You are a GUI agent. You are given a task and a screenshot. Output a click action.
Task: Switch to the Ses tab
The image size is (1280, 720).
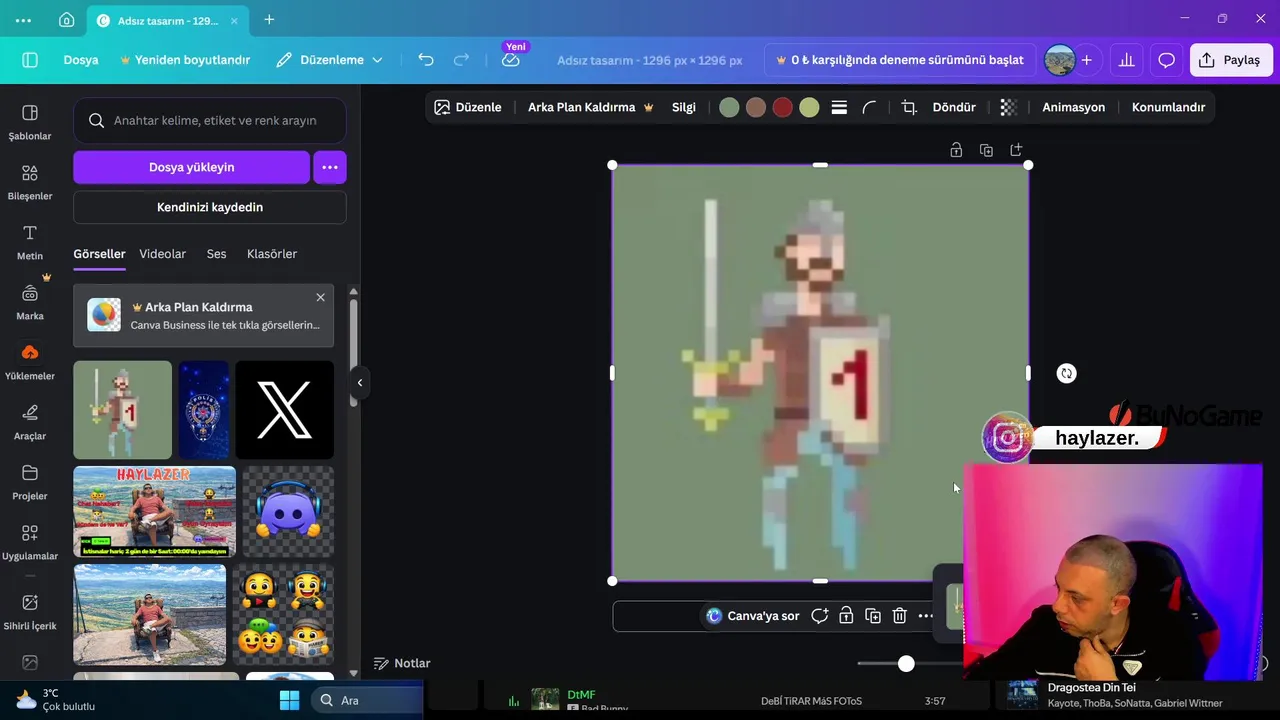217,254
